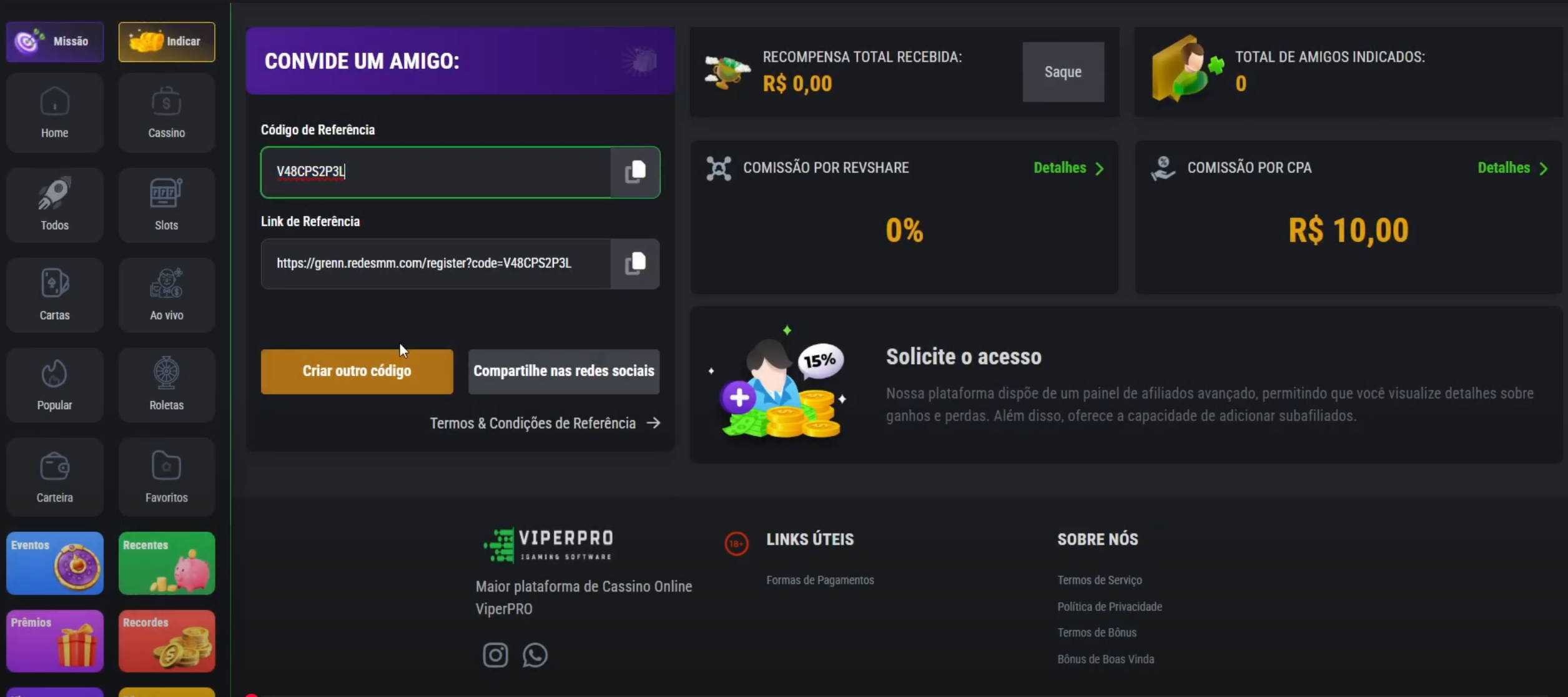The height and width of the screenshot is (697, 1568).
Task: Expand Detalhes for Comissão por CPA
Action: pyautogui.click(x=1513, y=168)
